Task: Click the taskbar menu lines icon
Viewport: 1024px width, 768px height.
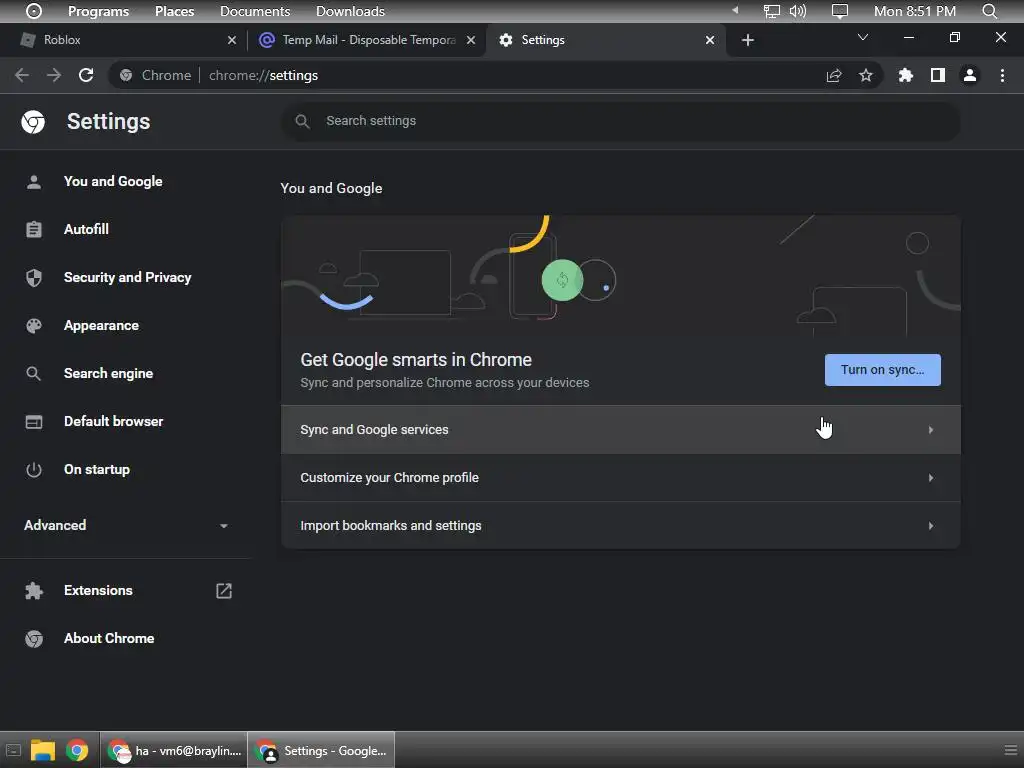Action: pos(1010,750)
